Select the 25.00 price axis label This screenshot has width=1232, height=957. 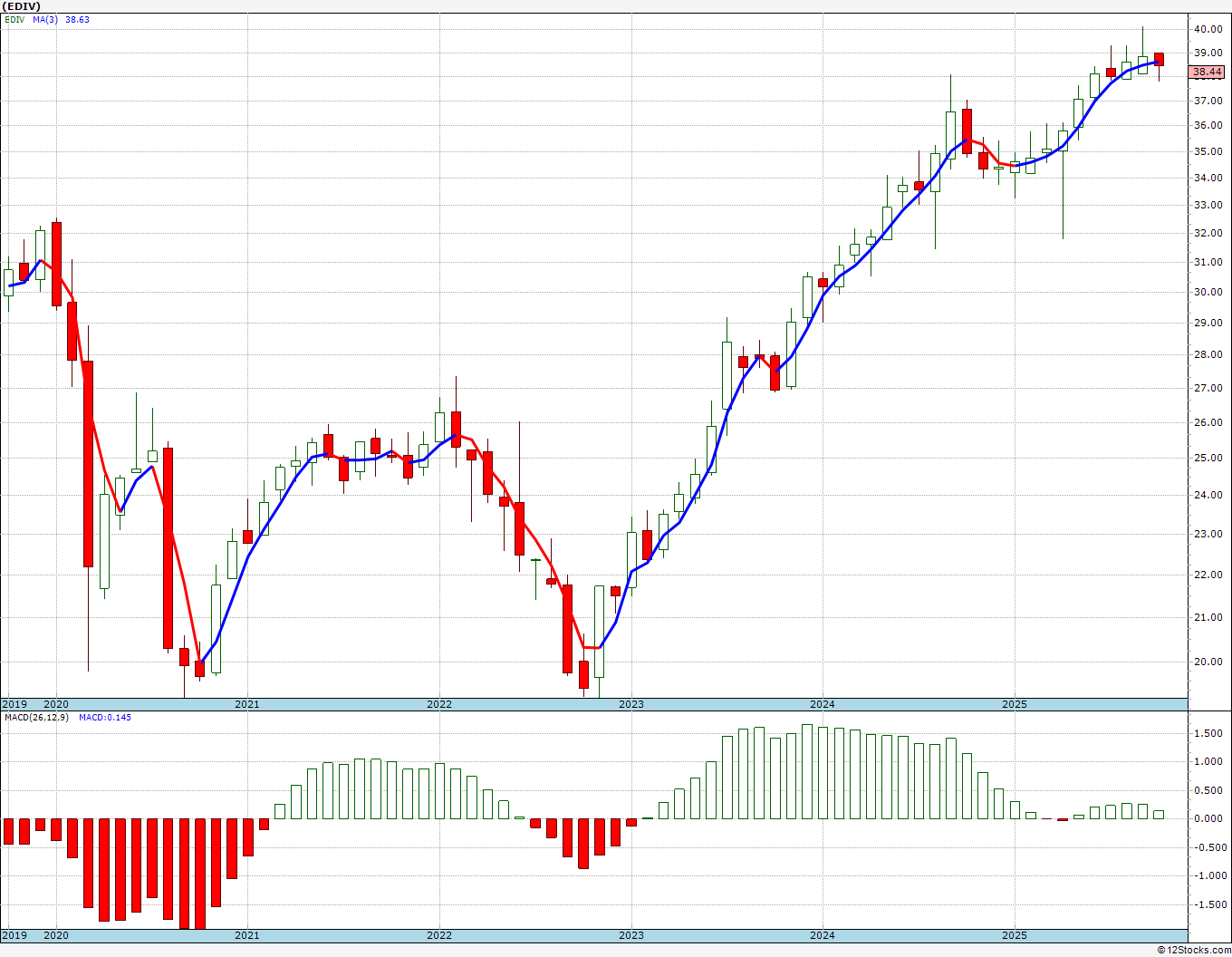click(x=1208, y=458)
